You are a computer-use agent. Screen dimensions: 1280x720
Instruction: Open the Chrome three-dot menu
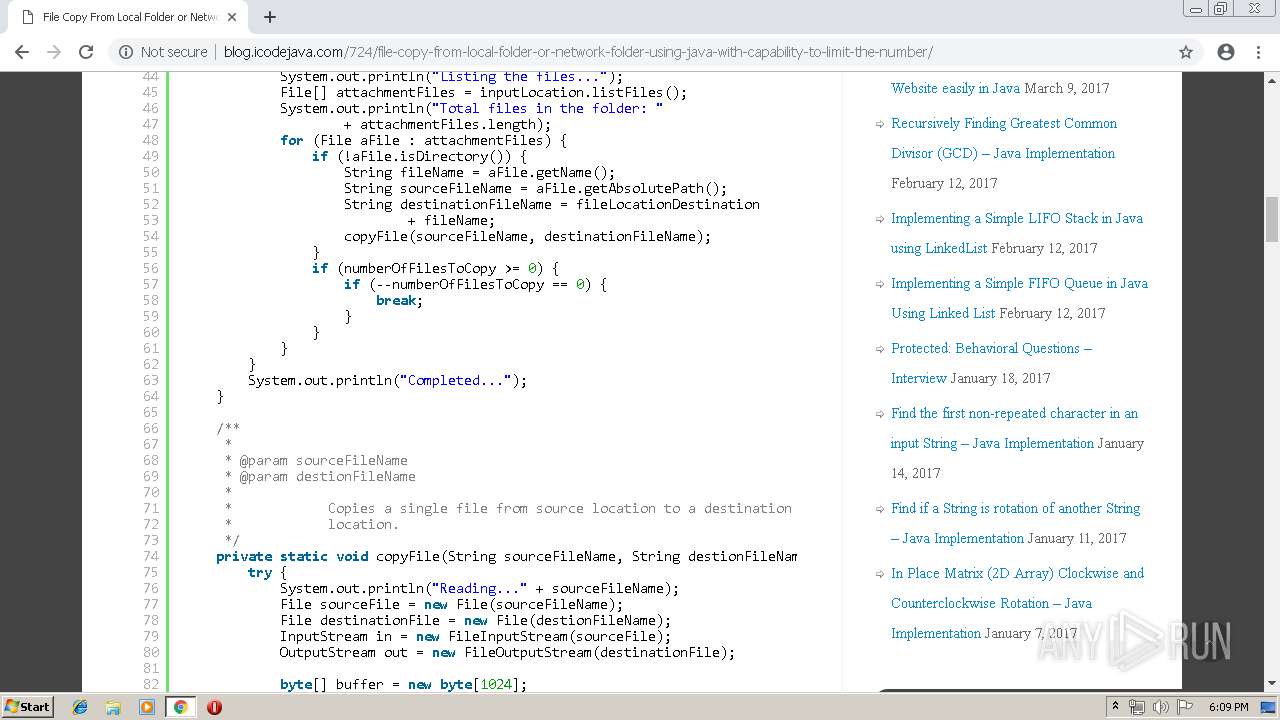pos(1258,52)
